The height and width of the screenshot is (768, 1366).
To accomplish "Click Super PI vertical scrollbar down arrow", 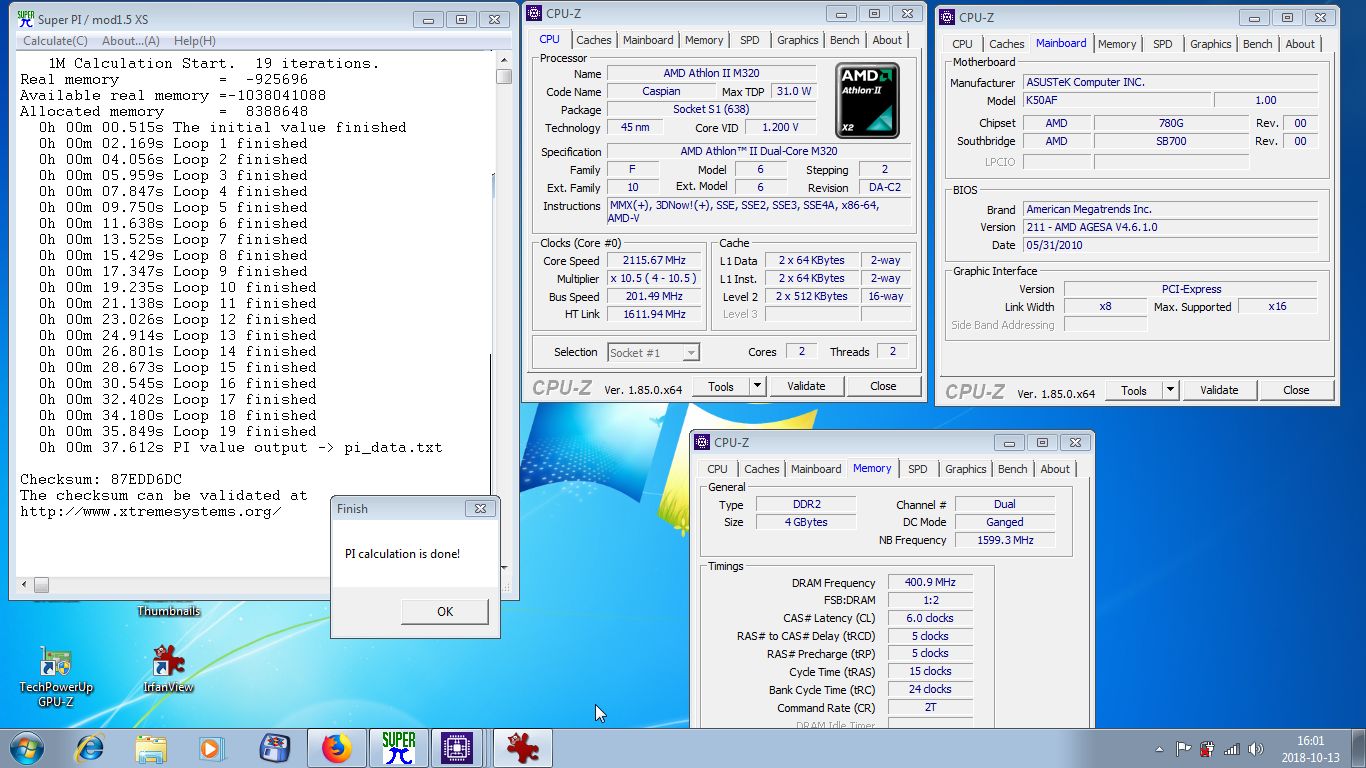I will tap(503, 568).
